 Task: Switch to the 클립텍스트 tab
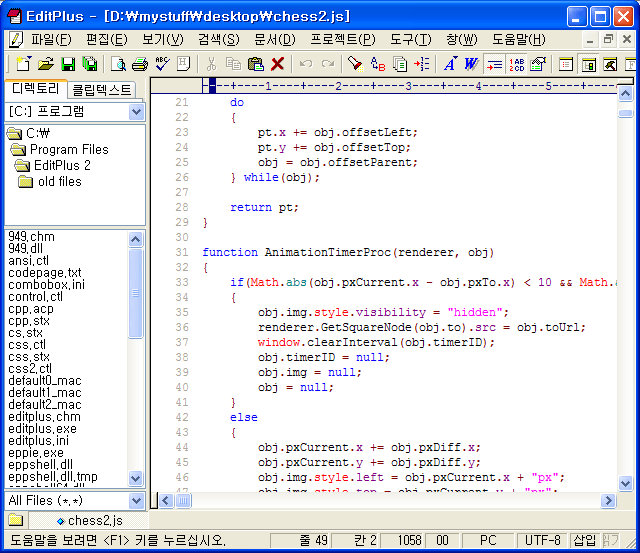(x=103, y=89)
